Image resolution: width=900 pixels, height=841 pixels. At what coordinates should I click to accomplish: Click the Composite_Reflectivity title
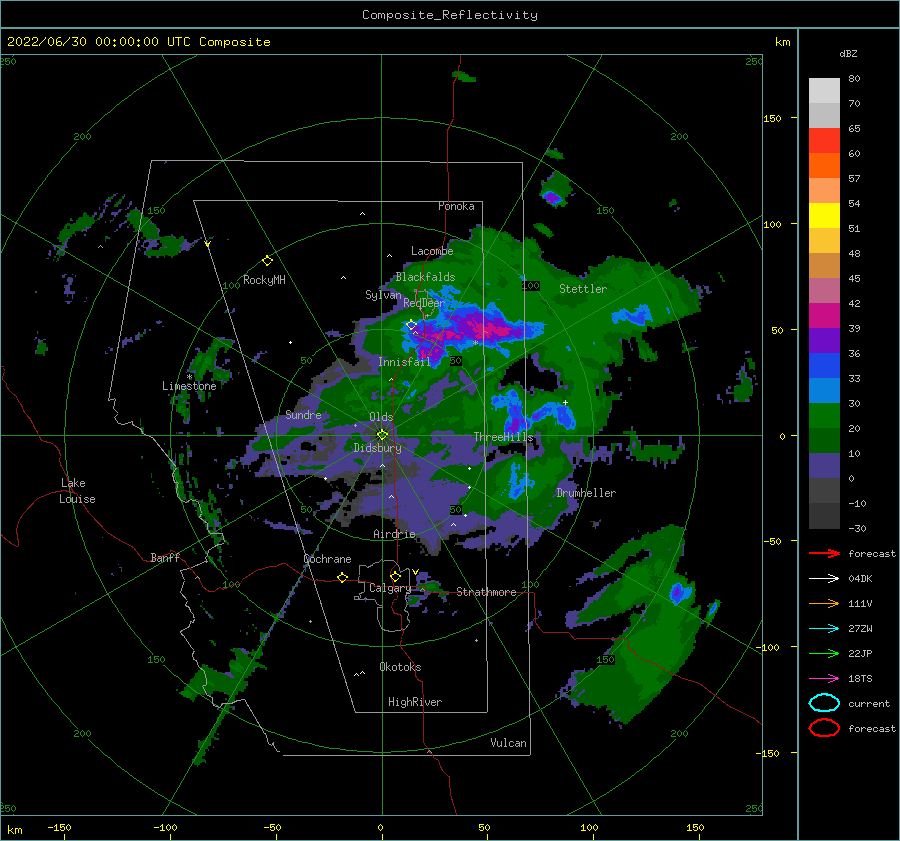click(450, 15)
